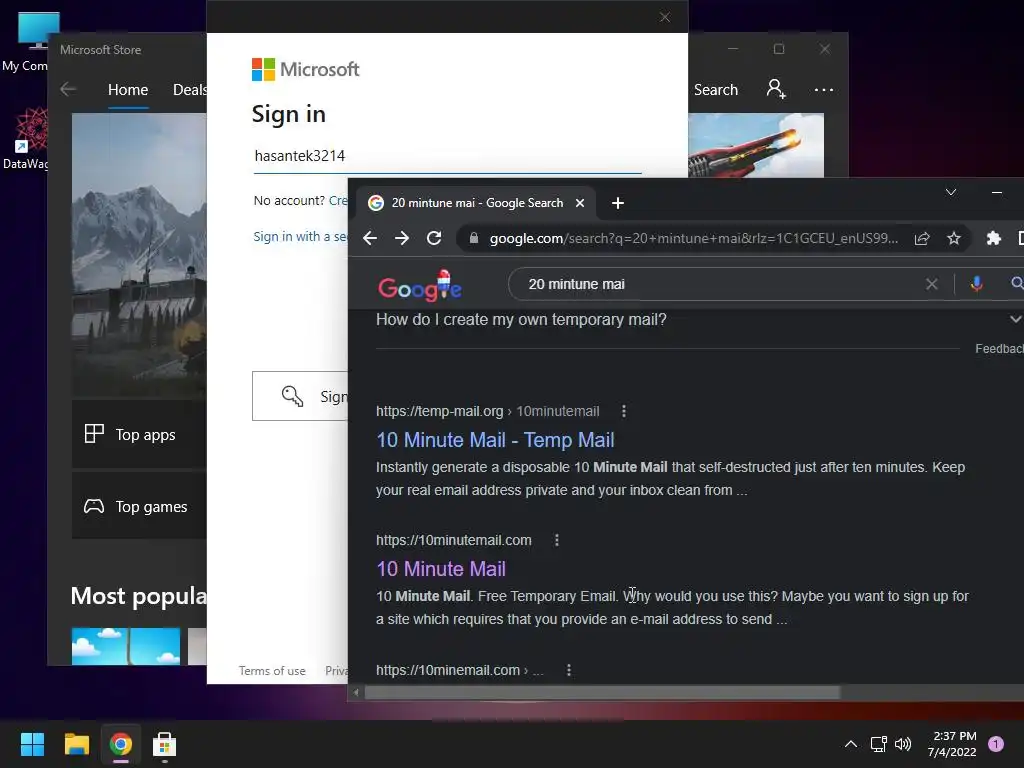Image resolution: width=1024 pixels, height=768 pixels.
Task: Open Top apps in Microsoft Store
Action: point(139,434)
